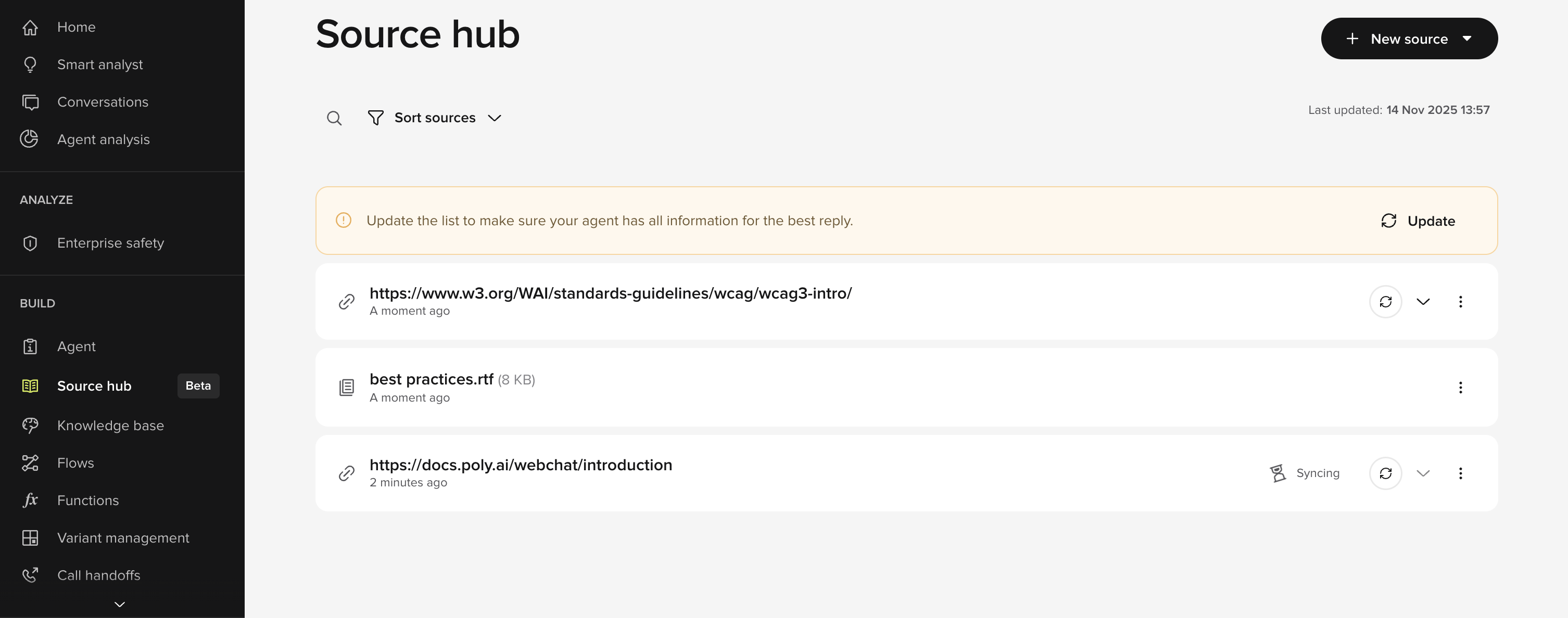Open the New source dropdown arrow
This screenshot has width=1568, height=618.
click(1467, 38)
